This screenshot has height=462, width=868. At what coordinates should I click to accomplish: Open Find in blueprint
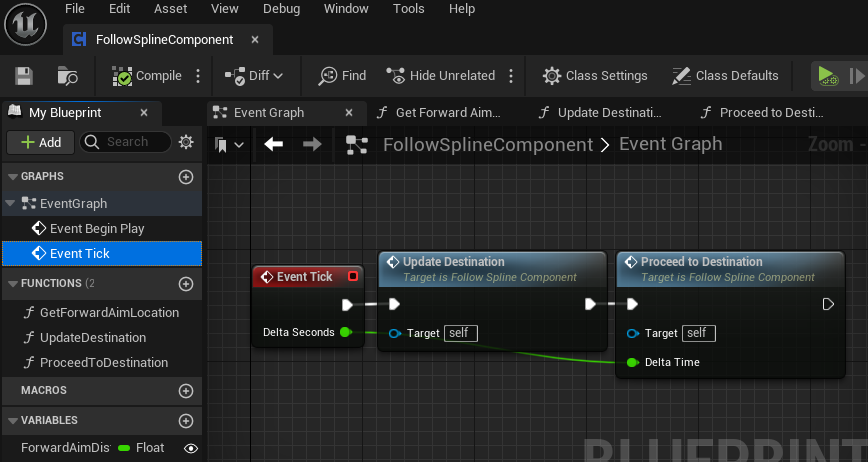342,76
